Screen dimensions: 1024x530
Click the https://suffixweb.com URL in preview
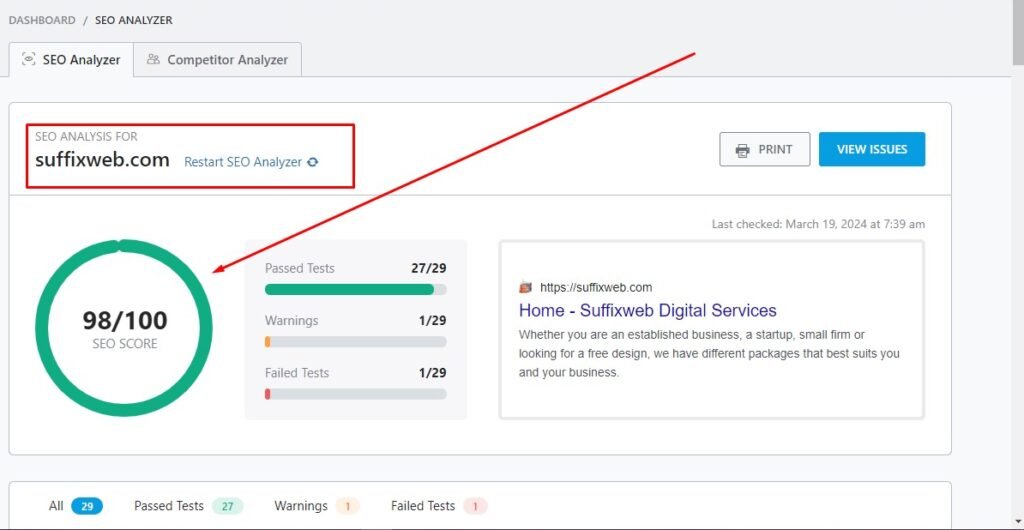click(x=596, y=287)
